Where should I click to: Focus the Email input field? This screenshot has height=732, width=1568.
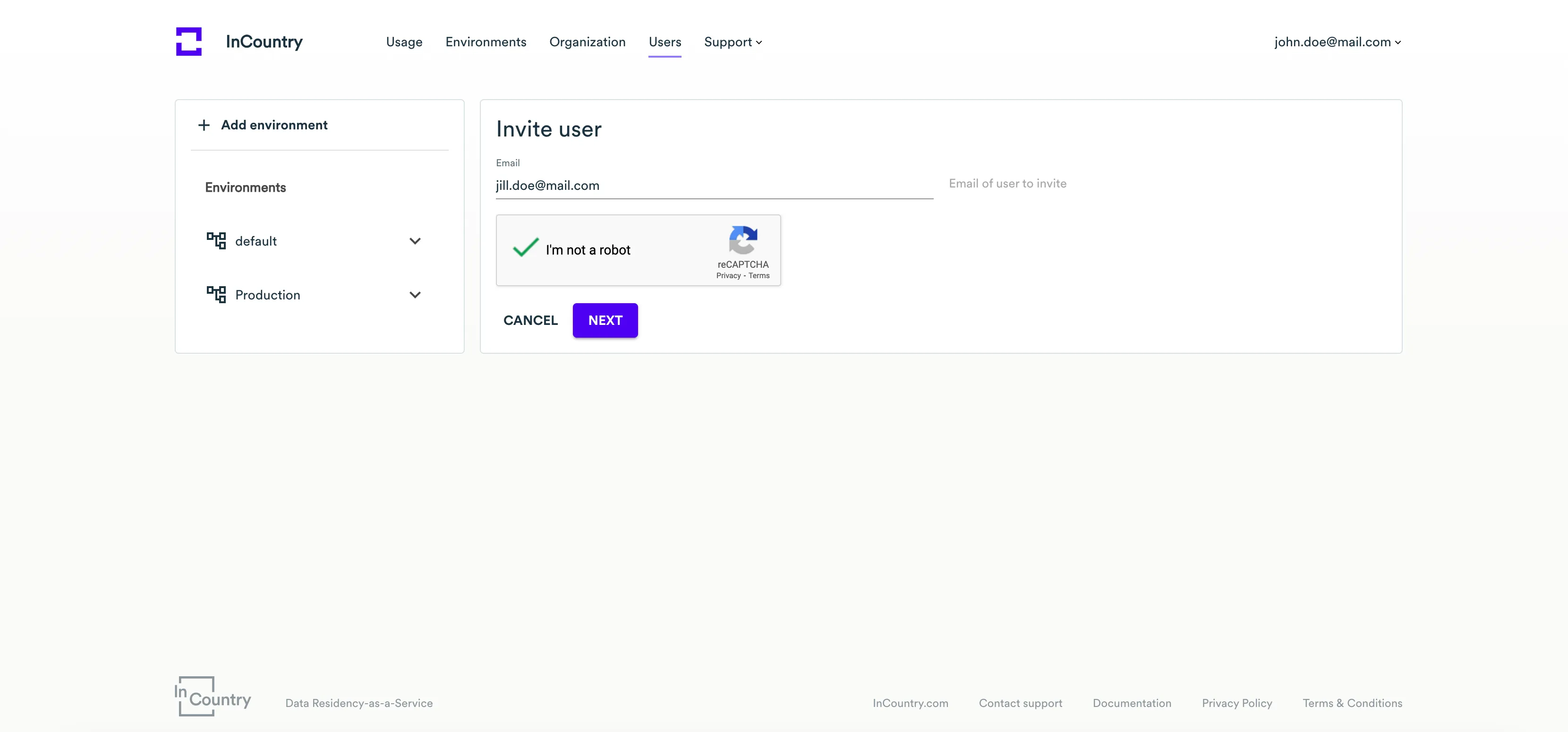(713, 186)
